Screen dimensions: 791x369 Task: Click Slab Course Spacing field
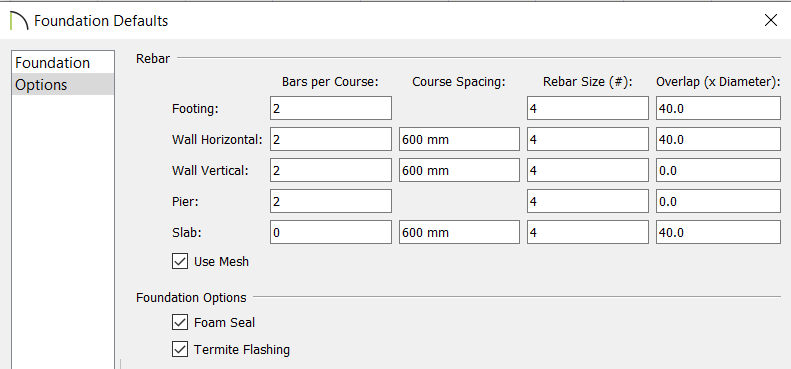459,232
